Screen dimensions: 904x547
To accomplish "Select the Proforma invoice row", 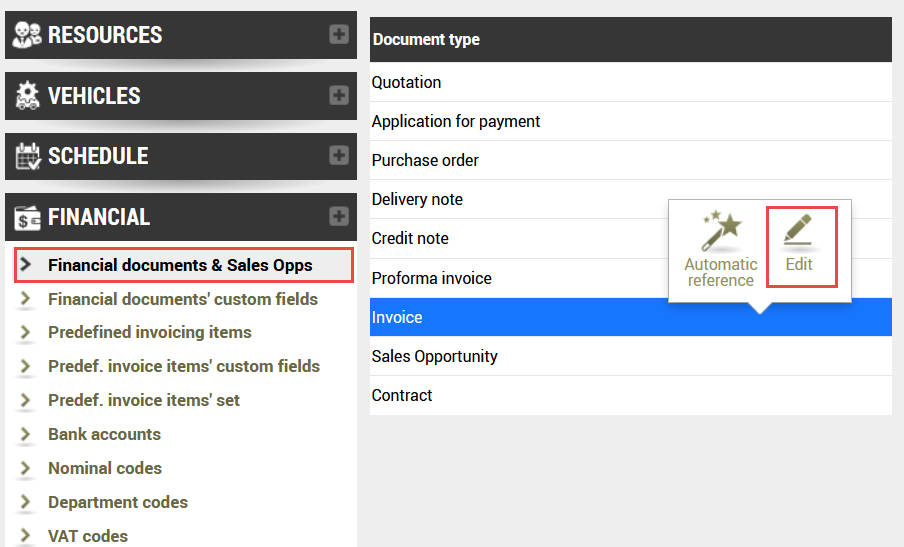I will pos(631,278).
